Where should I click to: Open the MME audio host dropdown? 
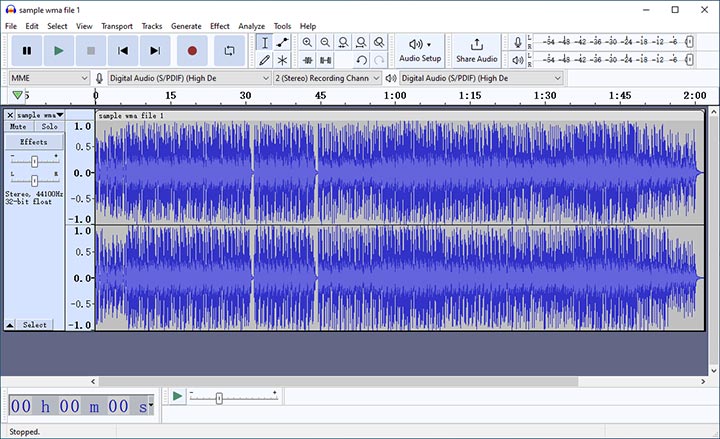49,77
